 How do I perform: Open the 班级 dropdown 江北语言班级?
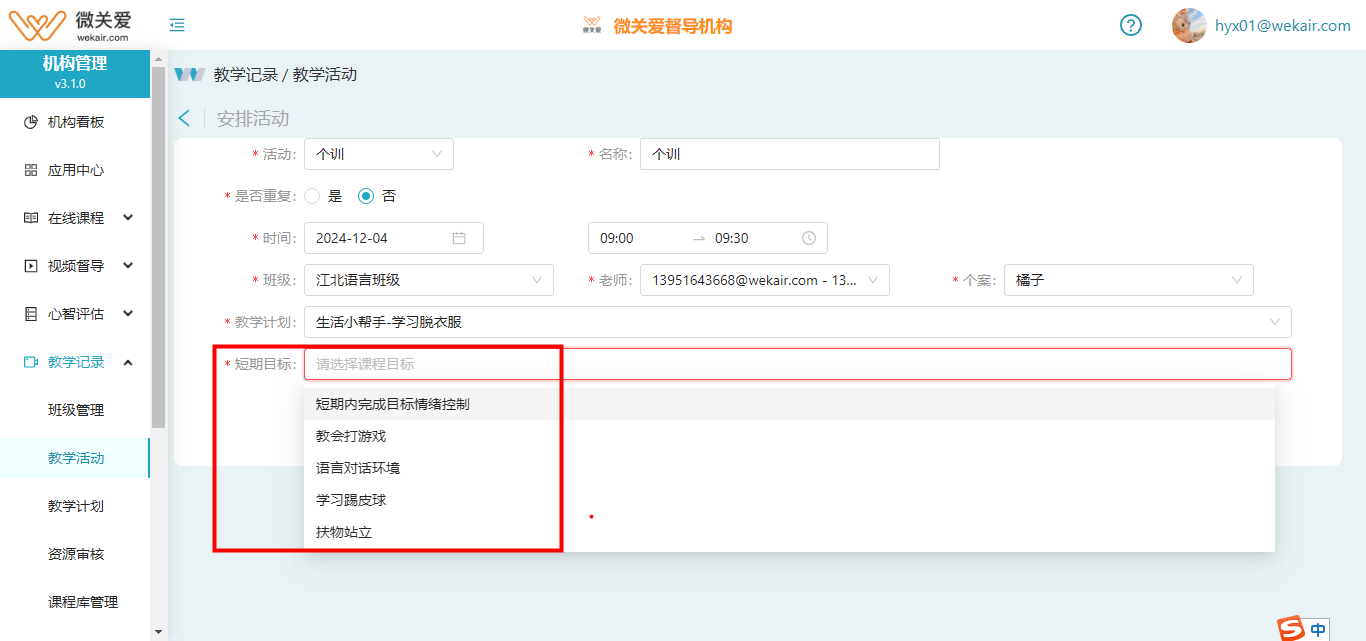click(428, 280)
